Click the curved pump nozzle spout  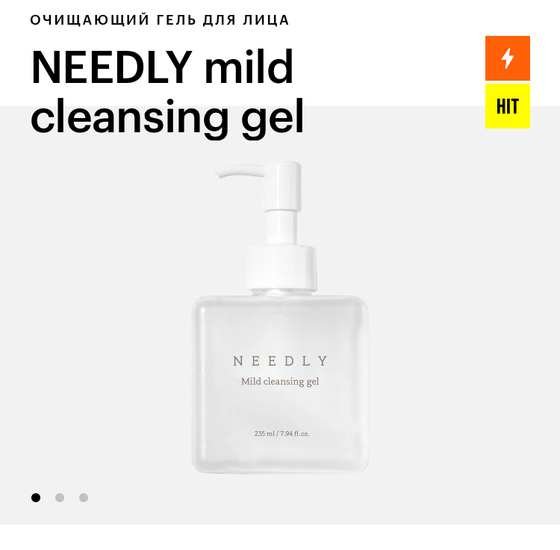point(240,171)
